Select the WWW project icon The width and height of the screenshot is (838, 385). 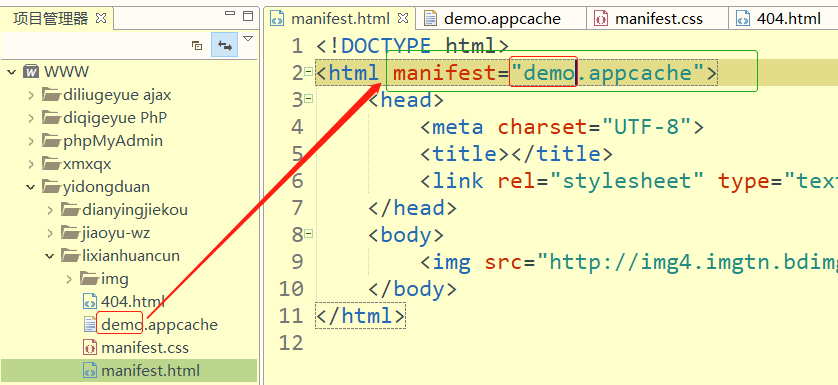tap(32, 72)
